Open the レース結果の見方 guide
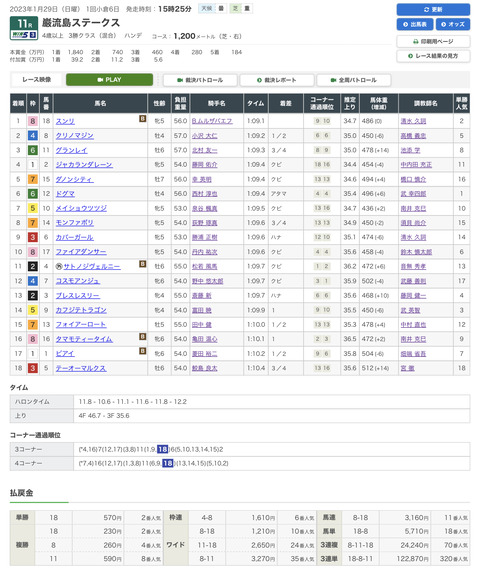480x573 pixels. (433, 56)
